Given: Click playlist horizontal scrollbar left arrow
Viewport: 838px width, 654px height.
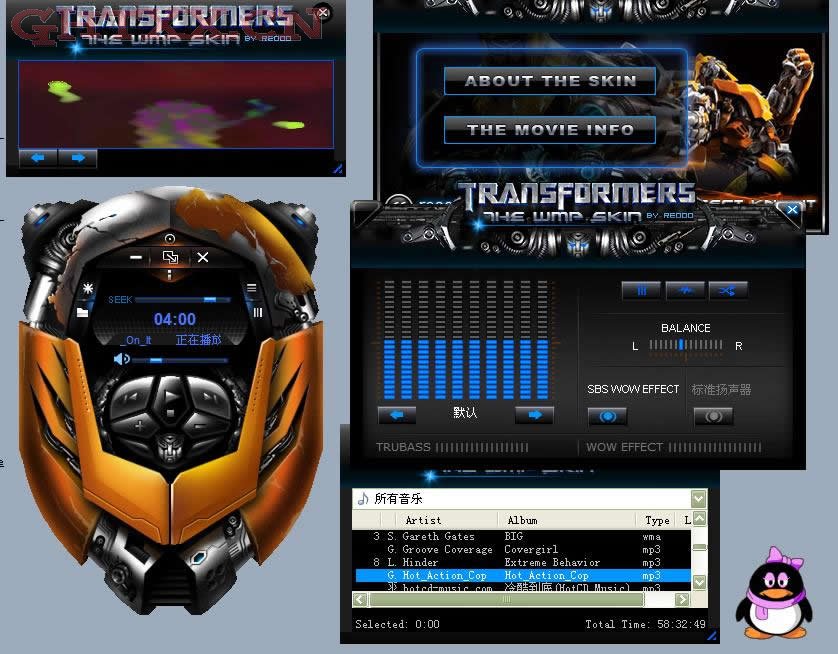Looking at the screenshot, I should click(x=360, y=600).
